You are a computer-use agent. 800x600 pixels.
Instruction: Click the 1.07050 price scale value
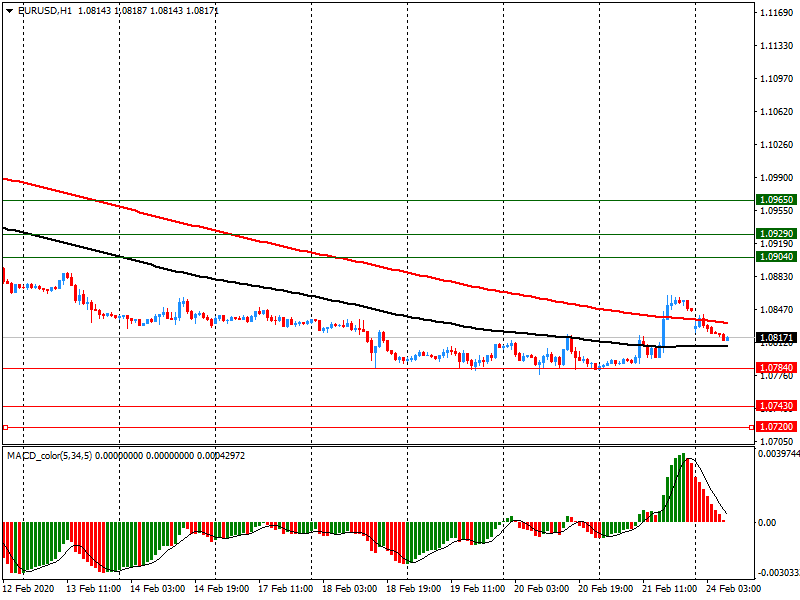(x=777, y=441)
